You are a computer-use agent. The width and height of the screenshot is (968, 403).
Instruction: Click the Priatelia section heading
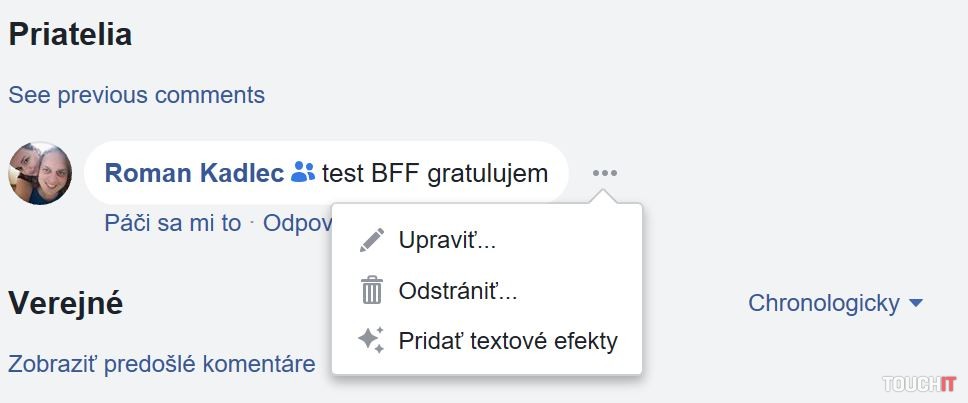(x=70, y=35)
